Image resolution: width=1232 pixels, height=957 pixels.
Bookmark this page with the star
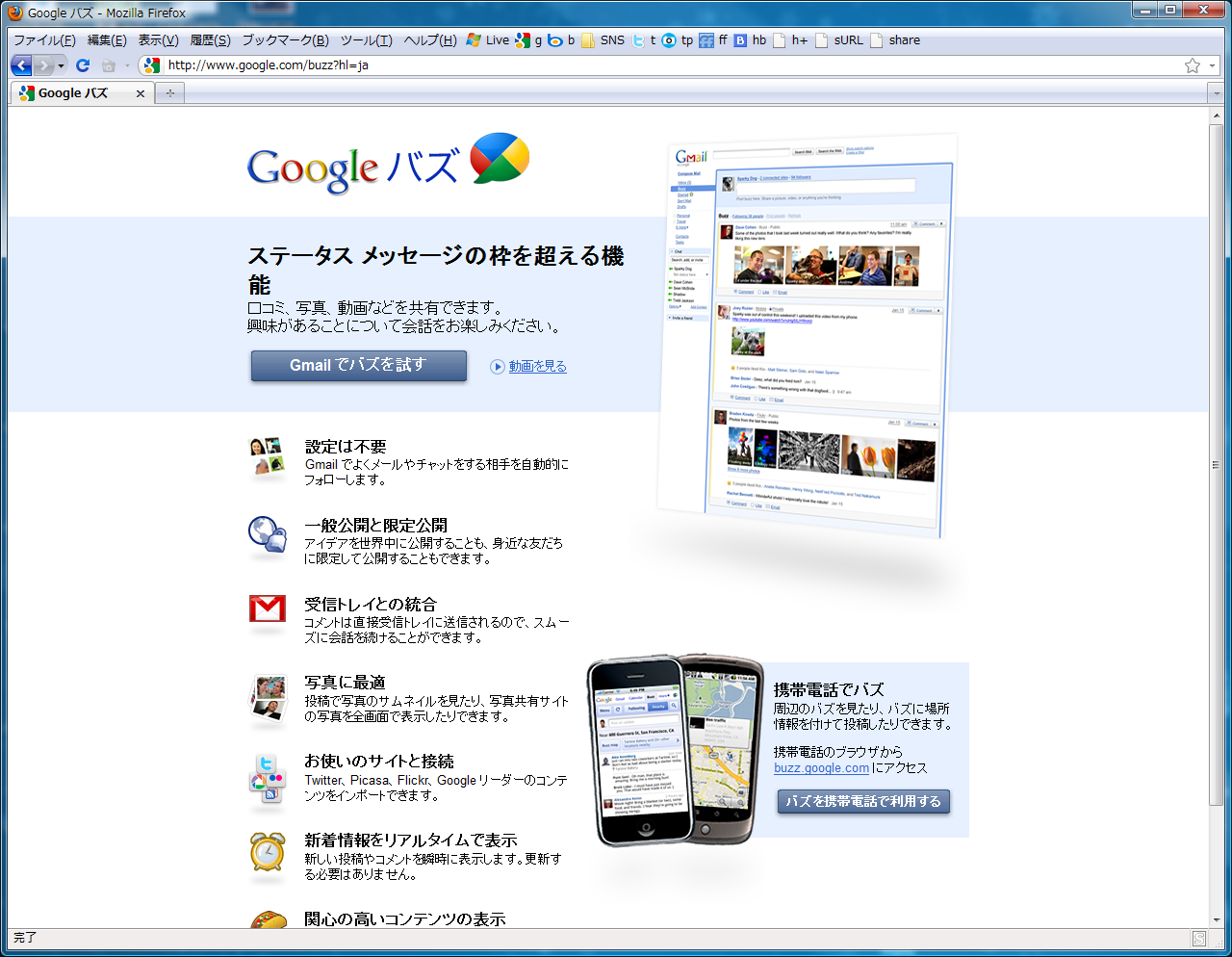pyautogui.click(x=1193, y=65)
